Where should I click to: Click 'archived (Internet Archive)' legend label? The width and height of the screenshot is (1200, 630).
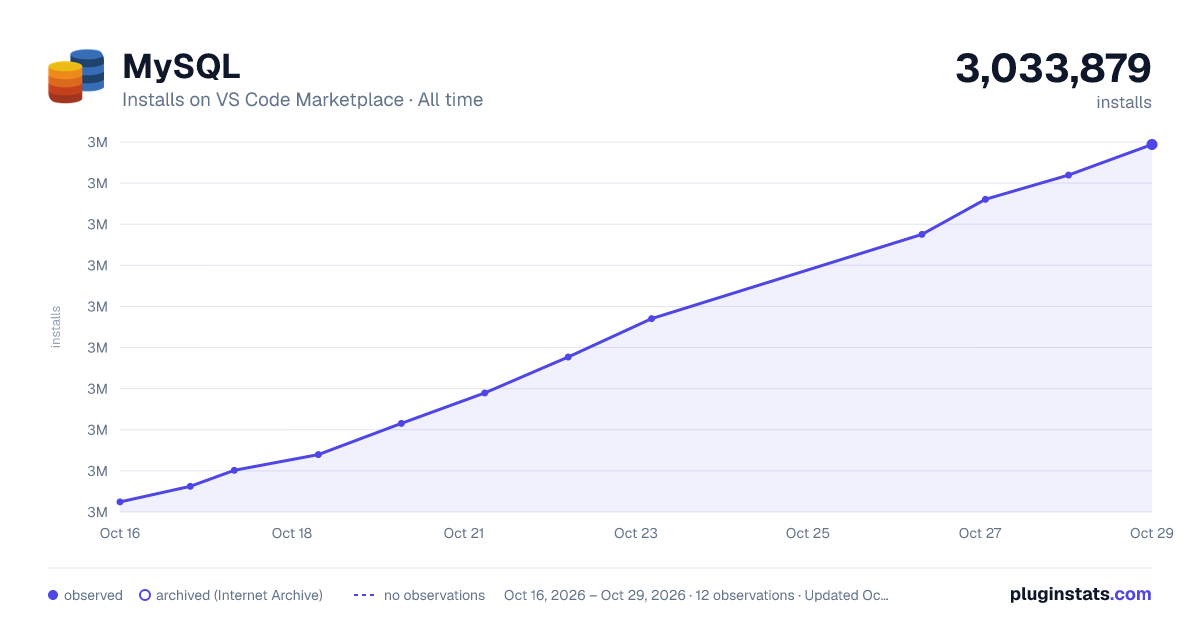[x=239, y=595]
